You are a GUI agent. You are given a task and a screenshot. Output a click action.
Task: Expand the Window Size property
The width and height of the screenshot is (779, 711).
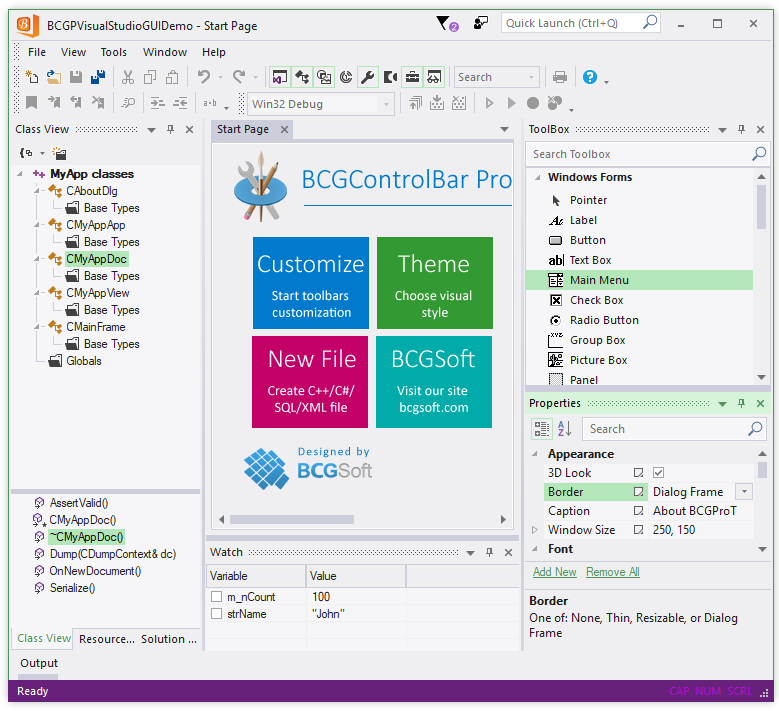tap(535, 530)
